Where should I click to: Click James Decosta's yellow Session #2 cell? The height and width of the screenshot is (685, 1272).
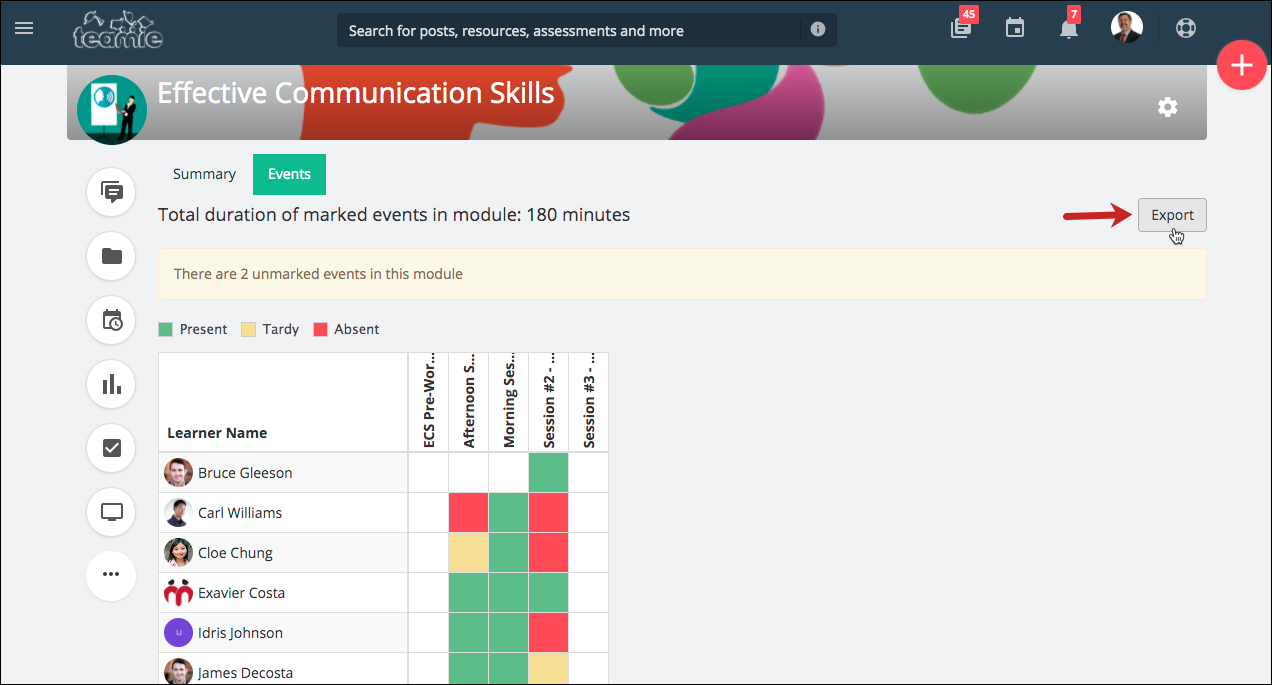[x=549, y=669]
